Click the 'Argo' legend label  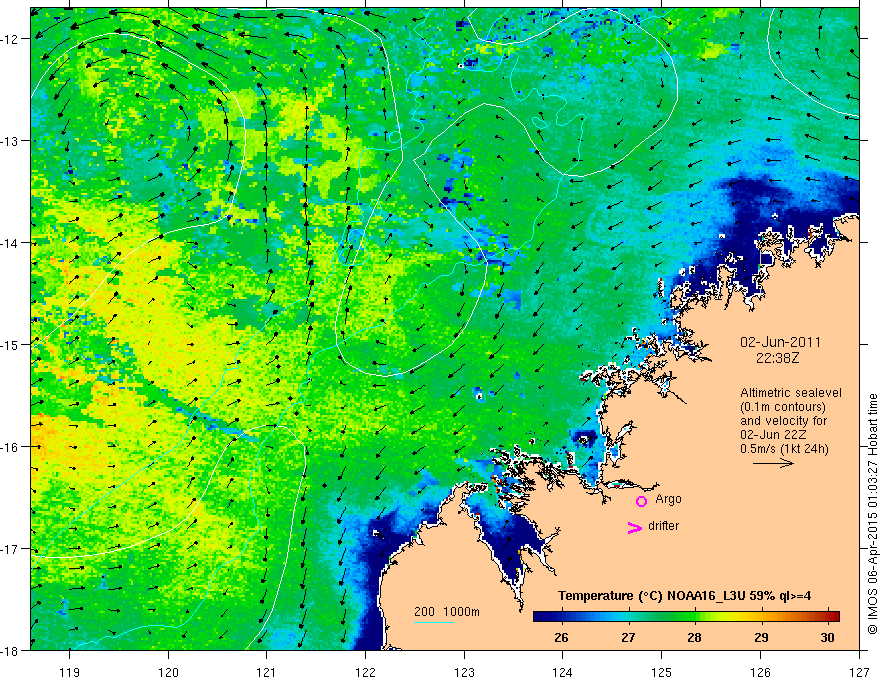[668, 499]
